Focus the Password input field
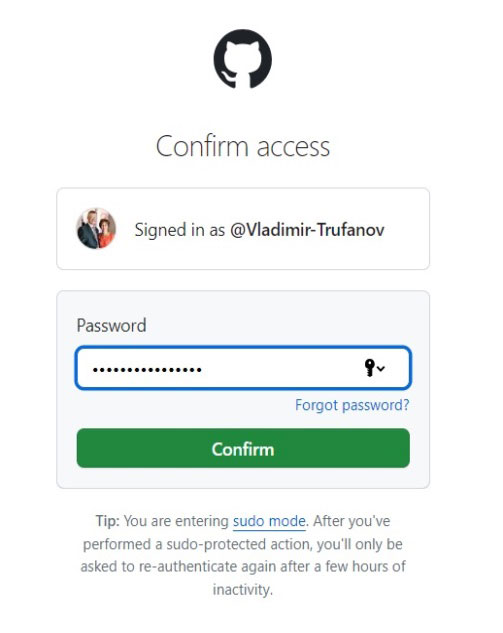The image size is (503, 633). [243, 368]
